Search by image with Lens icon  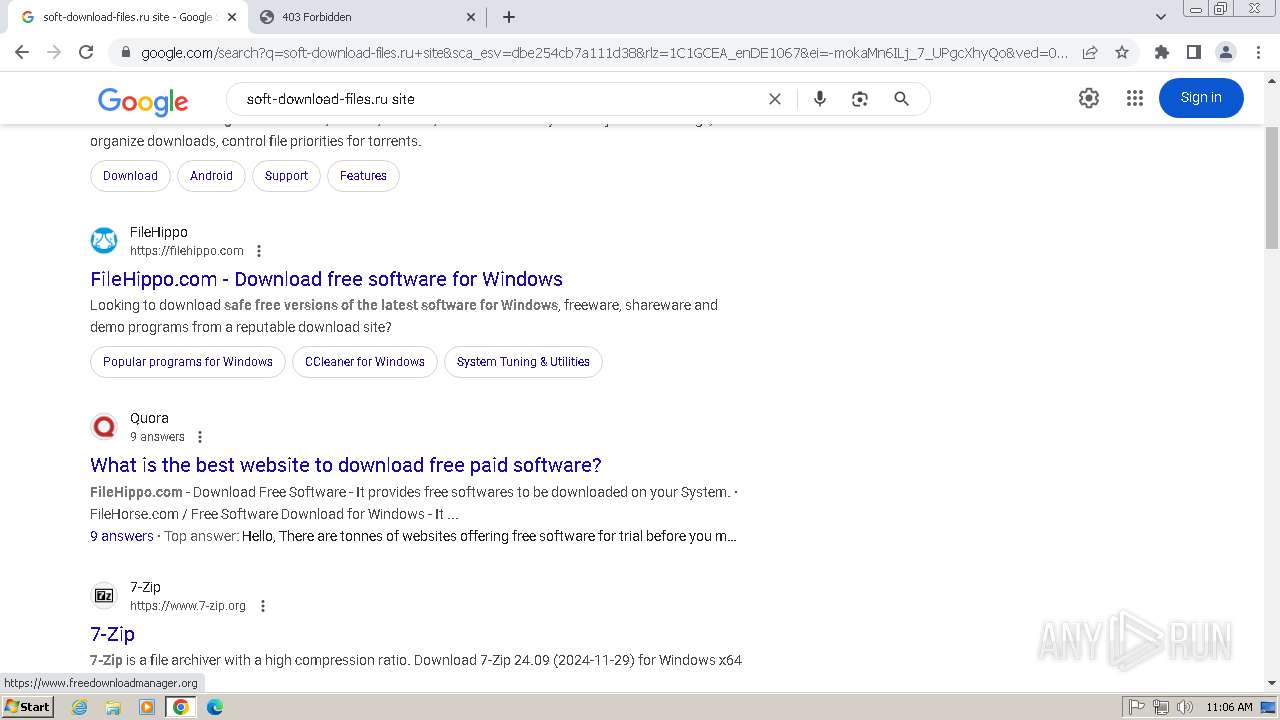tap(859, 99)
